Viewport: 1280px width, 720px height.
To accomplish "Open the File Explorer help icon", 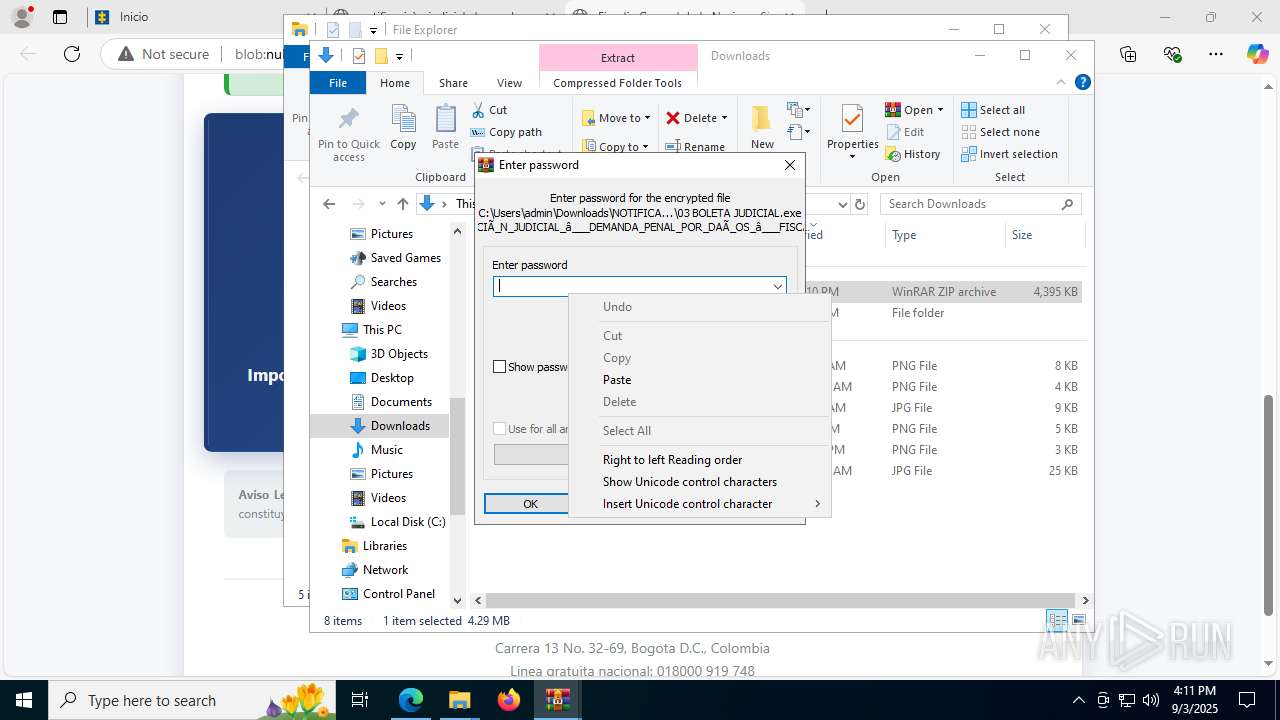I will pos(1082,83).
